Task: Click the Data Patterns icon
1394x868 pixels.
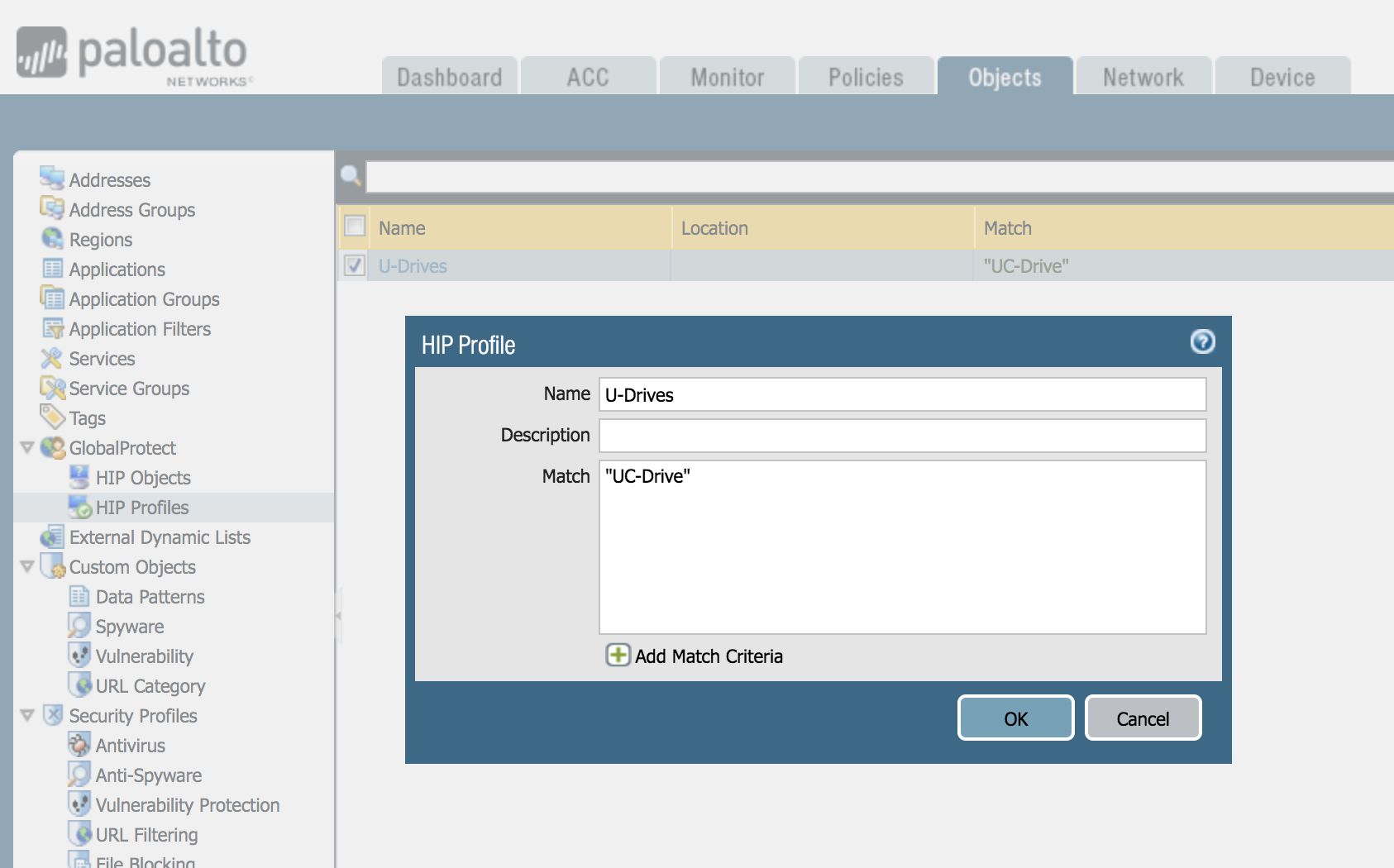Action: point(79,596)
